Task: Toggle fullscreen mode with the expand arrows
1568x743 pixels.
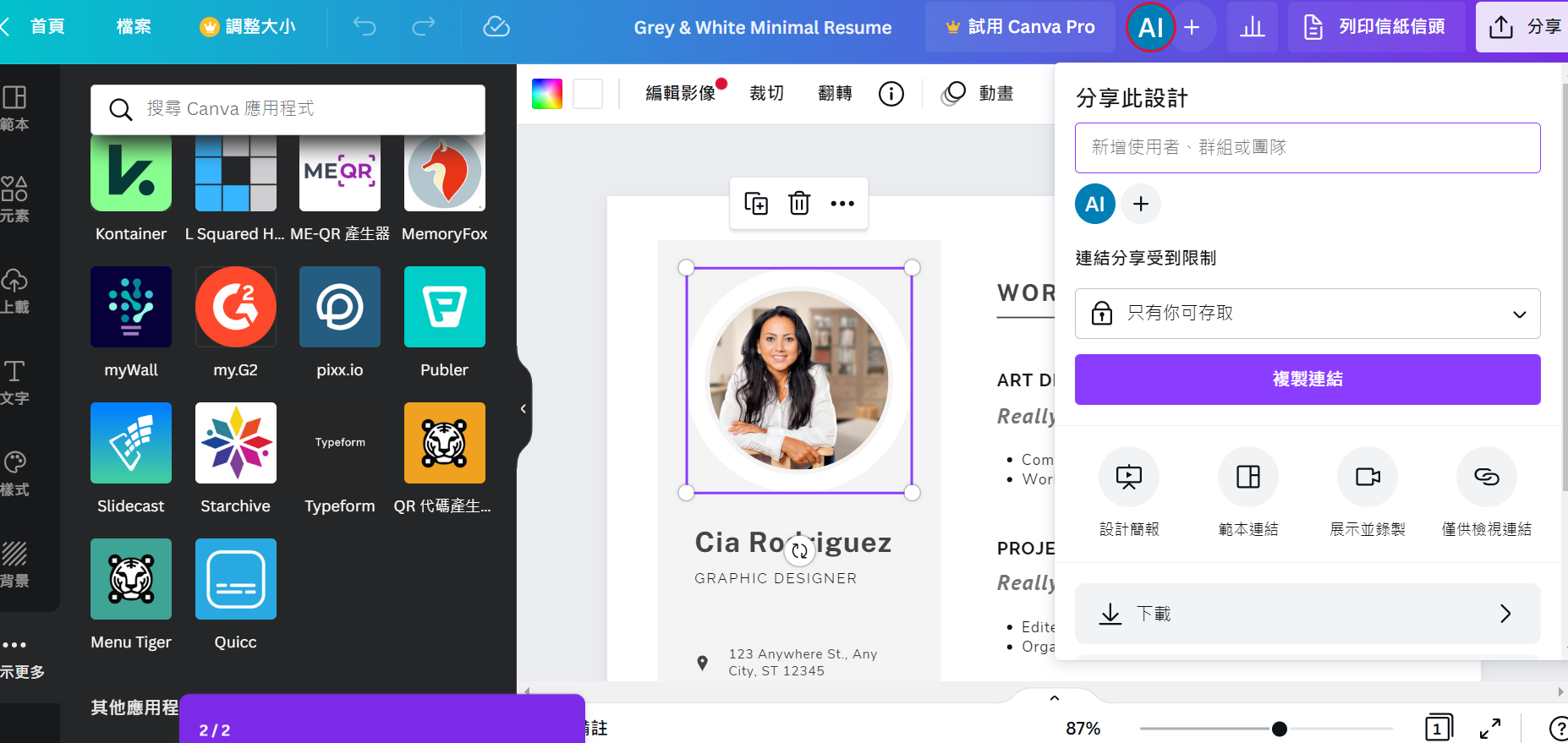Action: (x=1490, y=728)
